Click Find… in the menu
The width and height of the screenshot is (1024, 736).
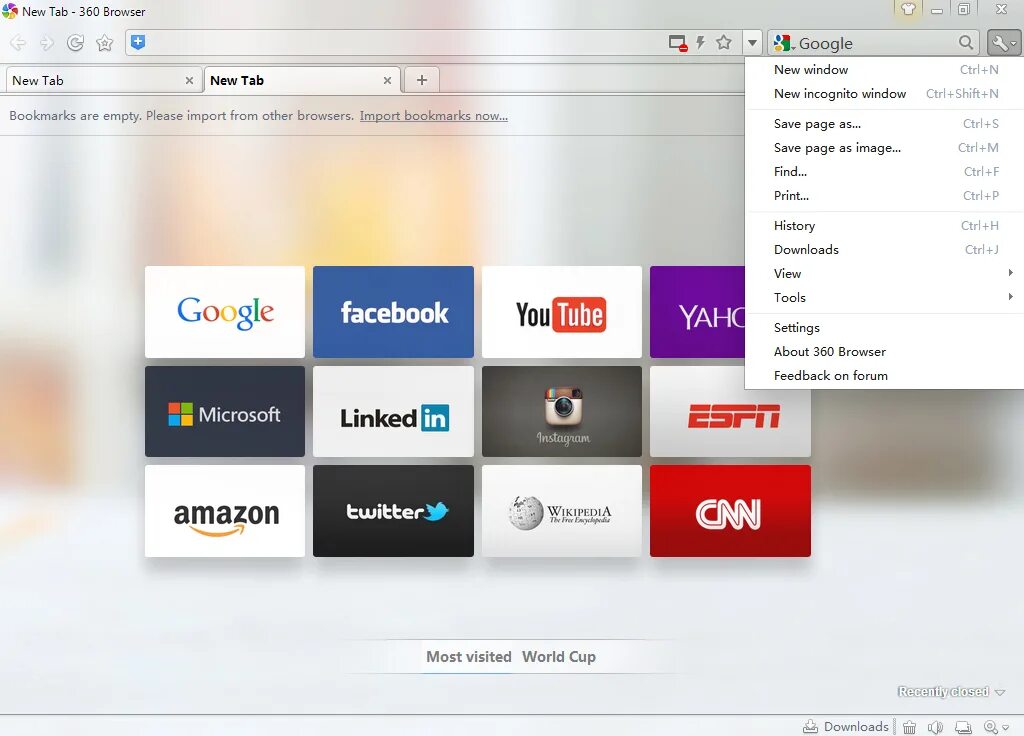coord(885,172)
